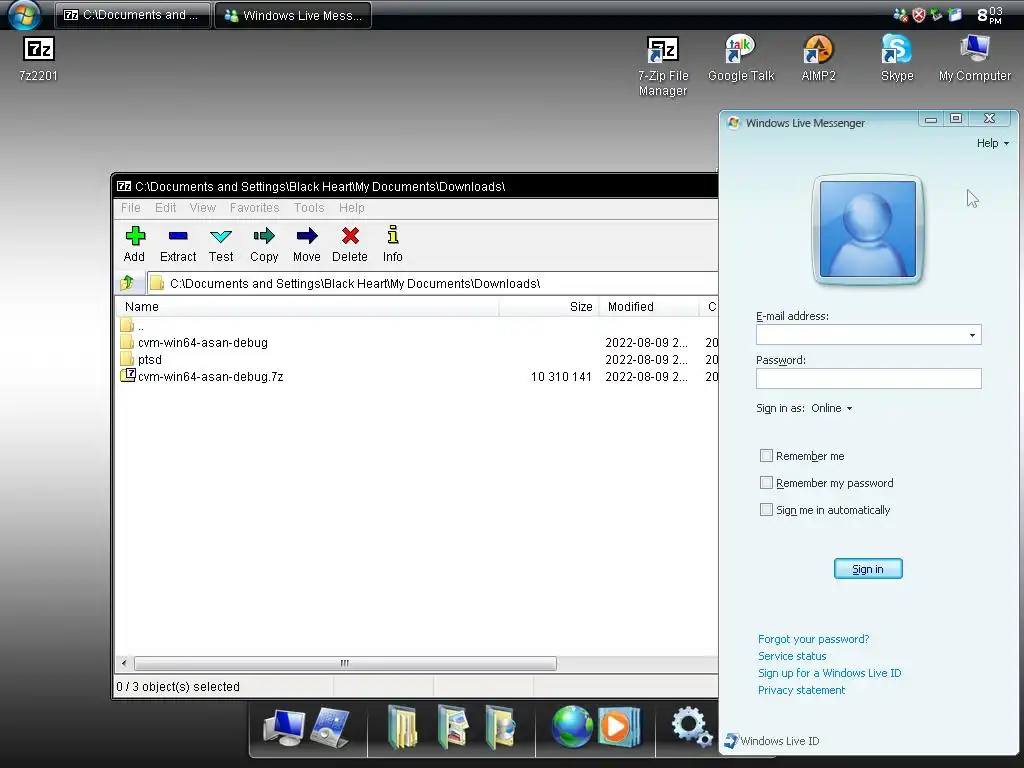Click the pictures folder dock icon
This screenshot has width=1024, height=768.
453,726
